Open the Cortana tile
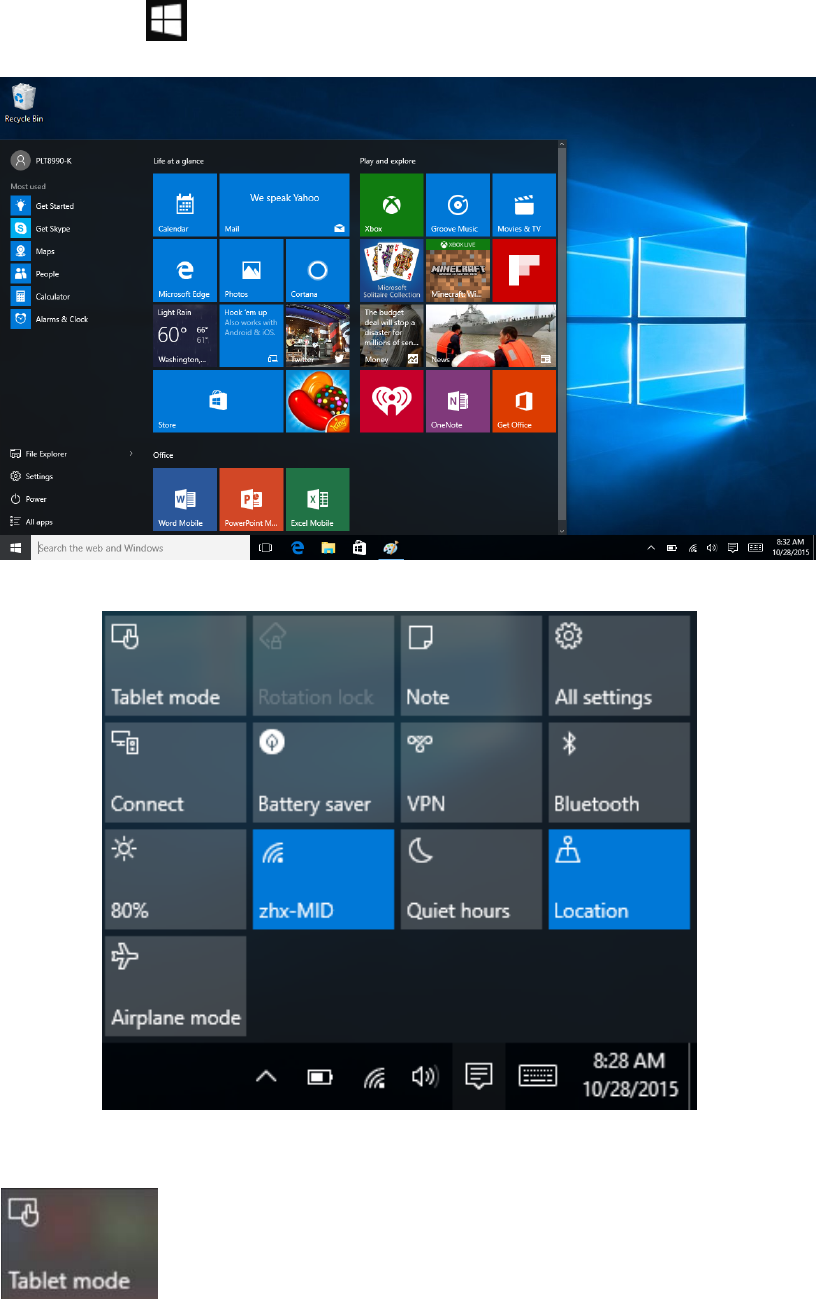816x1299 pixels. click(x=318, y=270)
